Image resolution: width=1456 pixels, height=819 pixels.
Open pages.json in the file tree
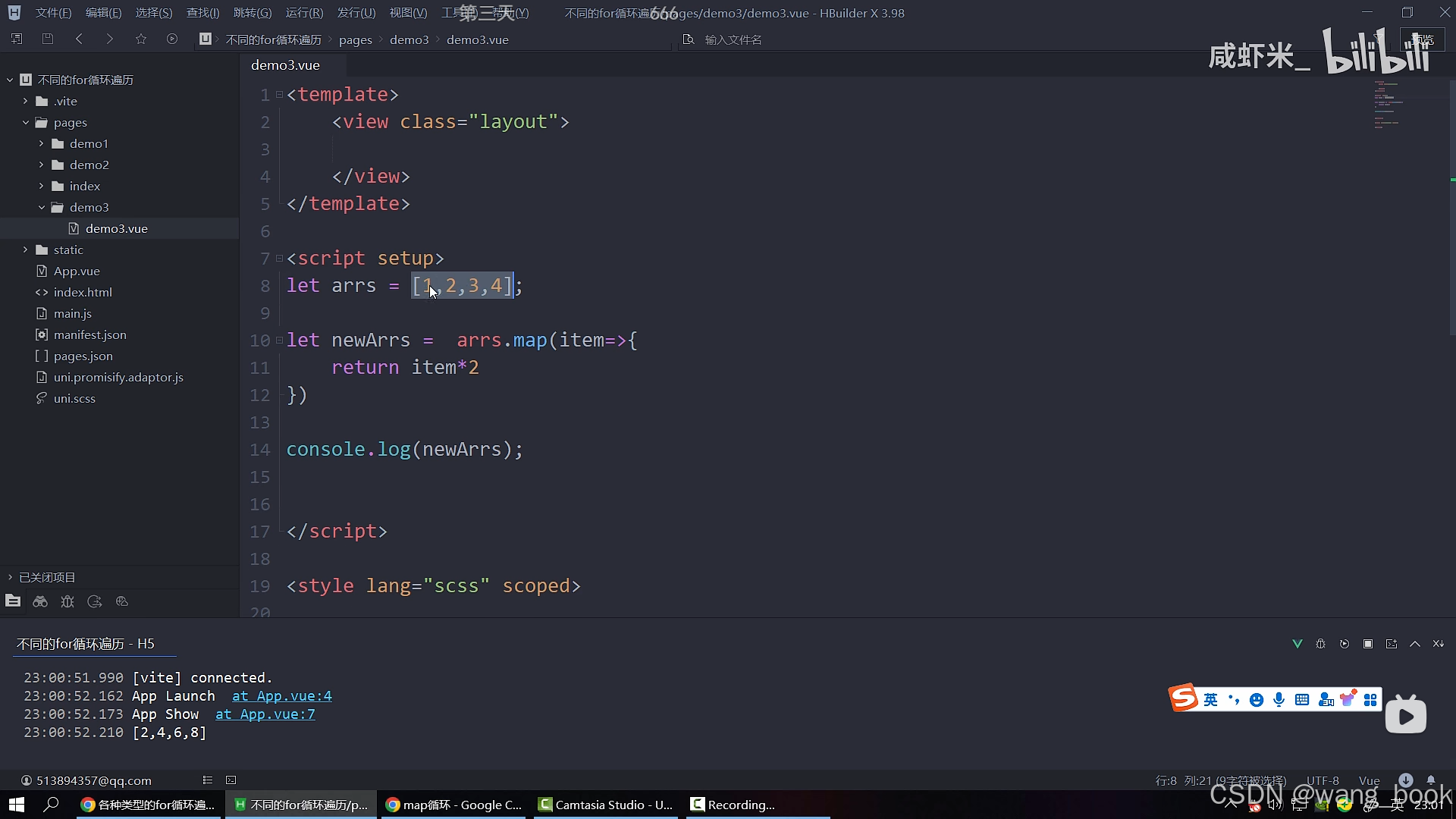click(83, 356)
